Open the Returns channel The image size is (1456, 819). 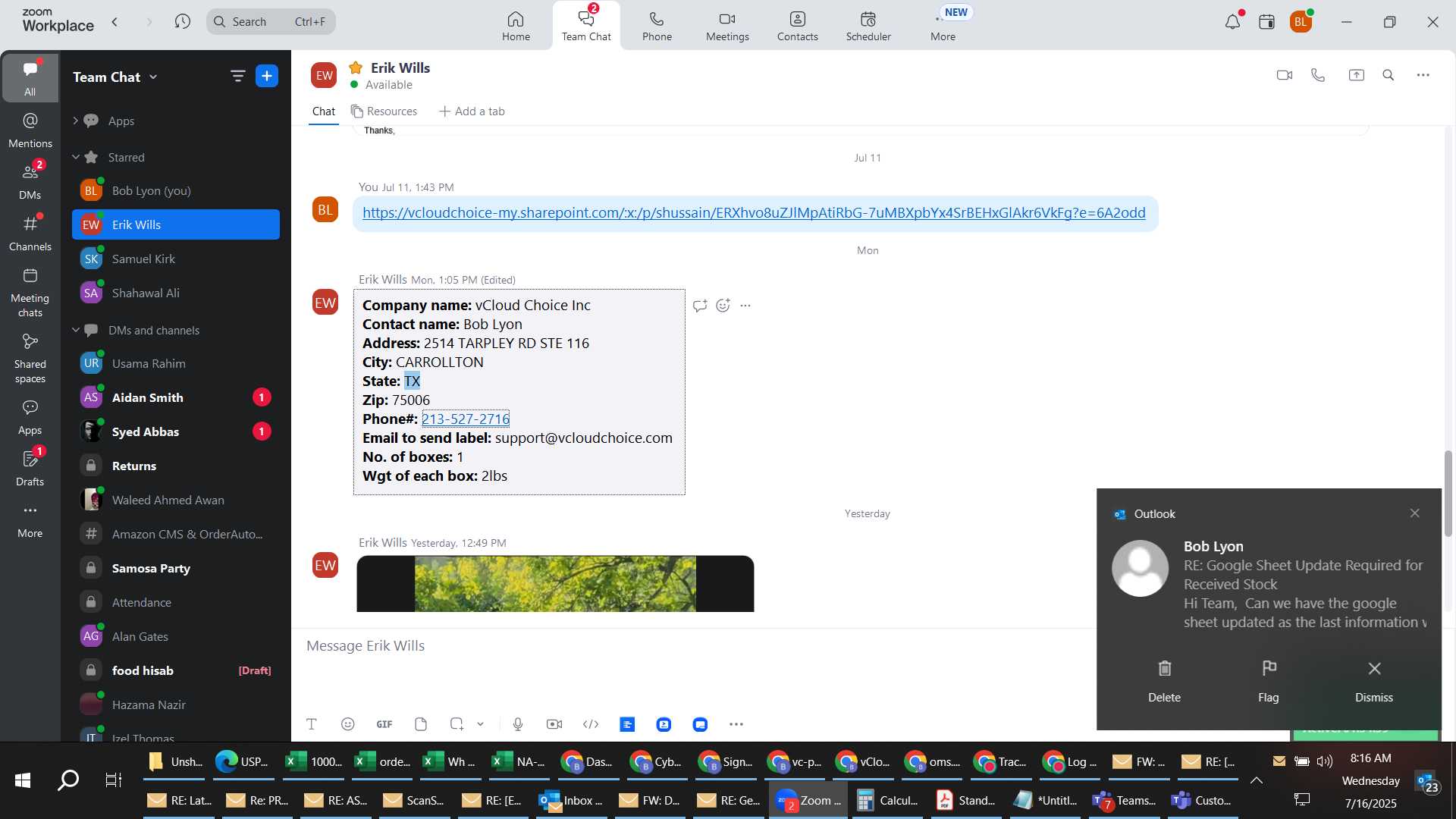pos(176,466)
